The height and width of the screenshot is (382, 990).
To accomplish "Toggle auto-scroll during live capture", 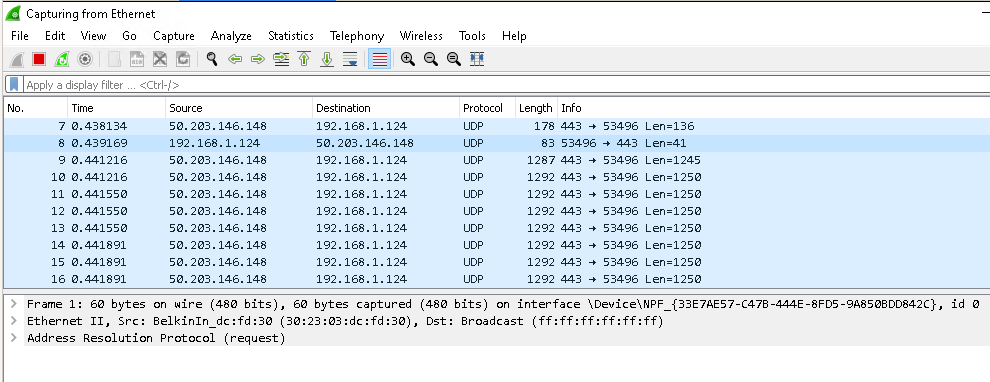I will tap(350, 59).
